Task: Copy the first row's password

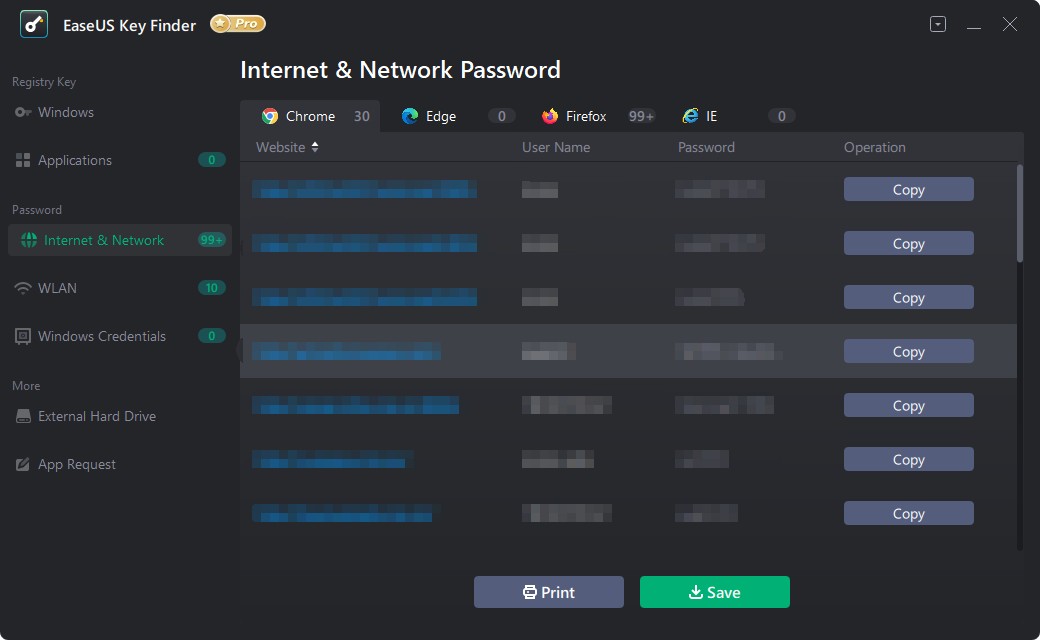Action: pyautogui.click(x=908, y=190)
